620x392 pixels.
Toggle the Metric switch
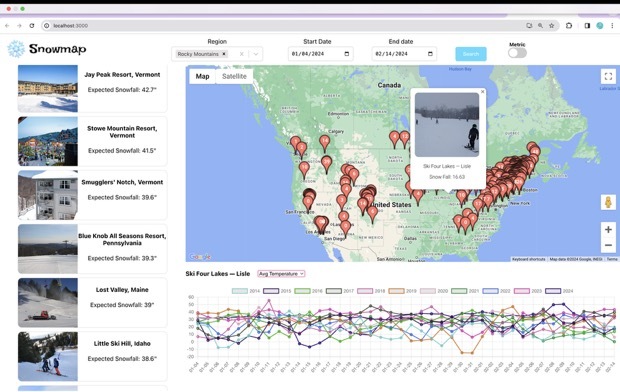(517, 53)
